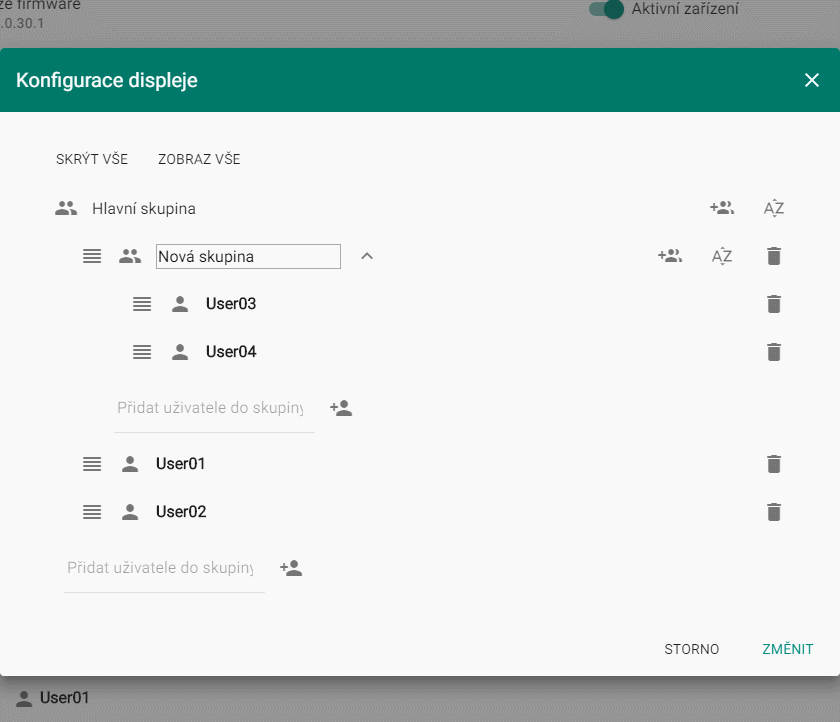Click the person icon of User04

[180, 352]
